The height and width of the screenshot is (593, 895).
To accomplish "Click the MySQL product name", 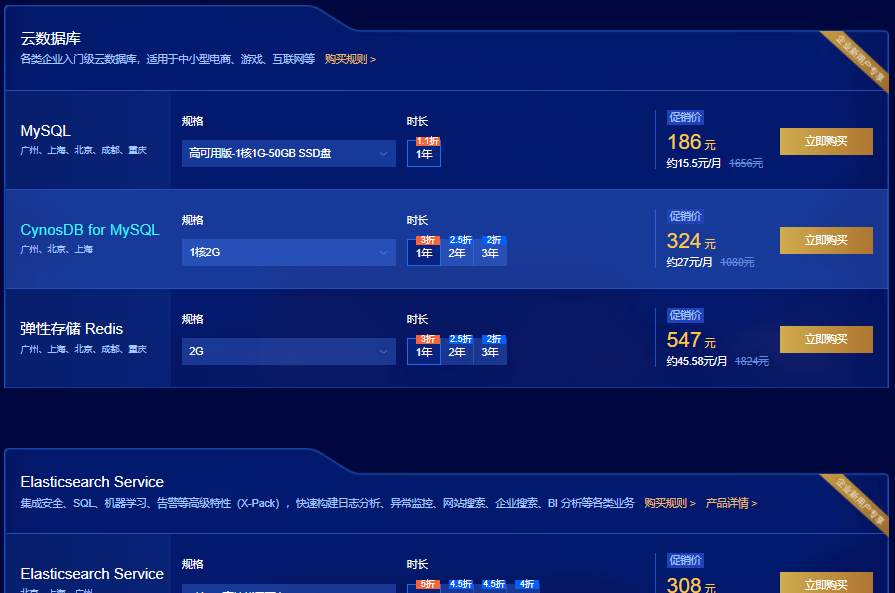I will click(46, 131).
